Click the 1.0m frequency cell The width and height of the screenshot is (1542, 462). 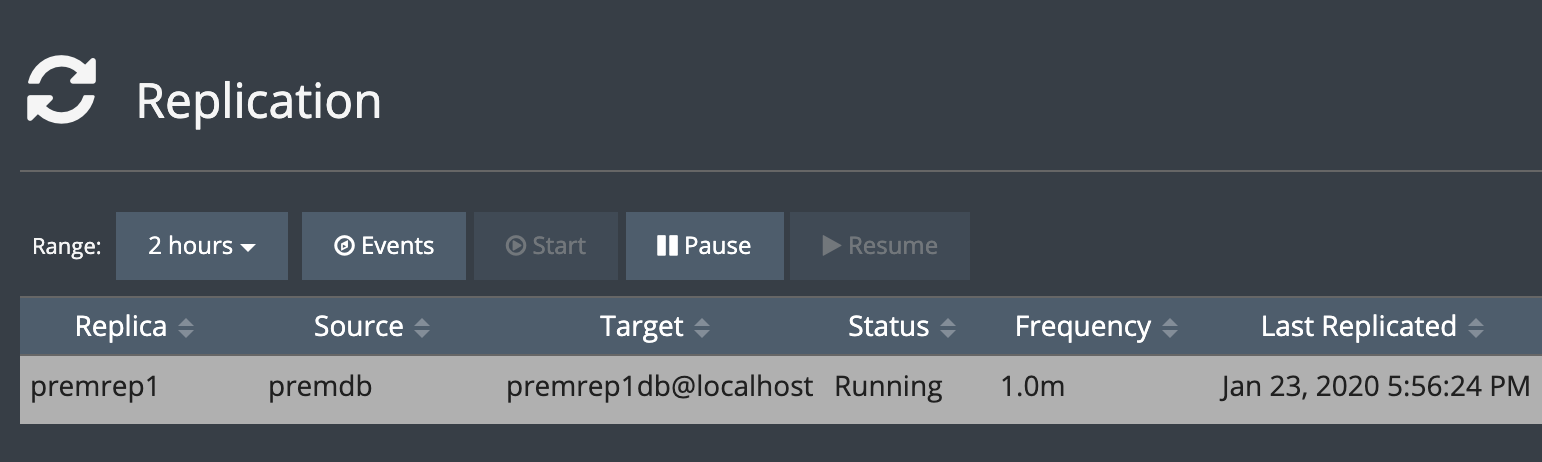(1032, 387)
